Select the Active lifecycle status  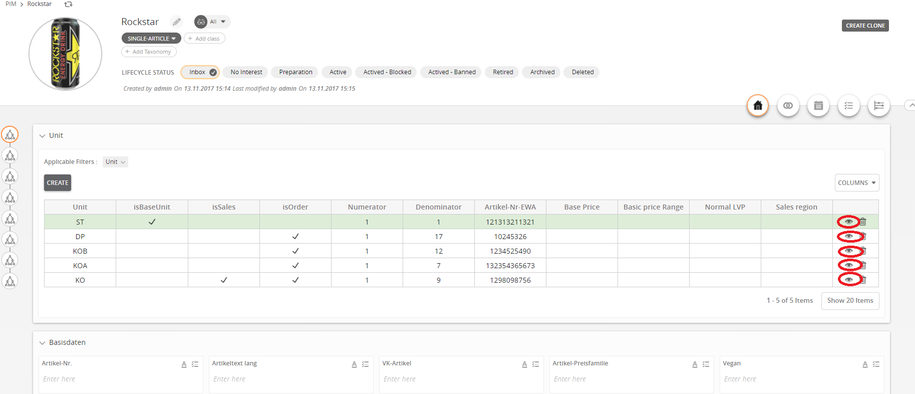338,72
